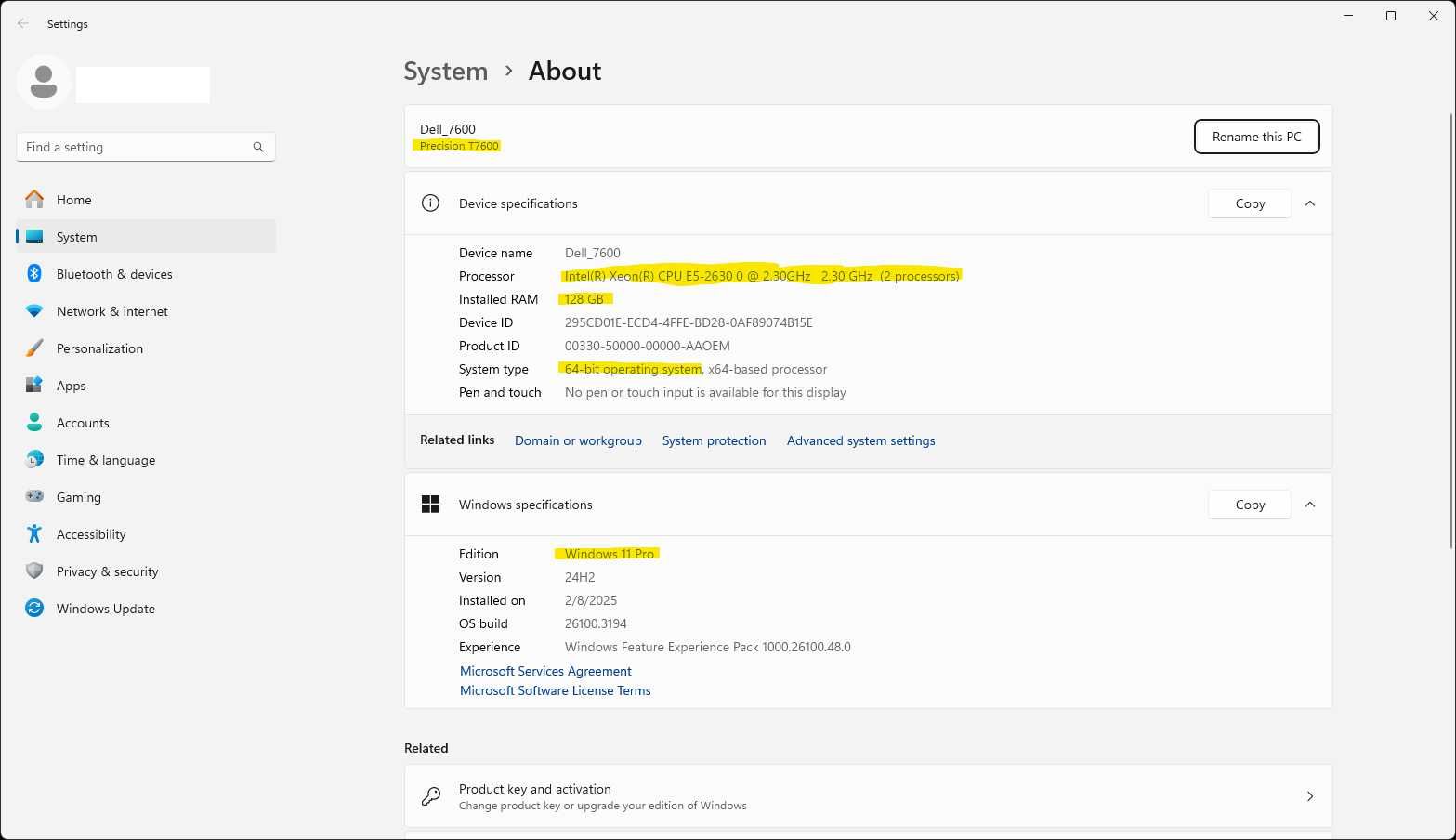Click the Time & language globe clock icon
1456x840 pixels.
tap(34, 459)
